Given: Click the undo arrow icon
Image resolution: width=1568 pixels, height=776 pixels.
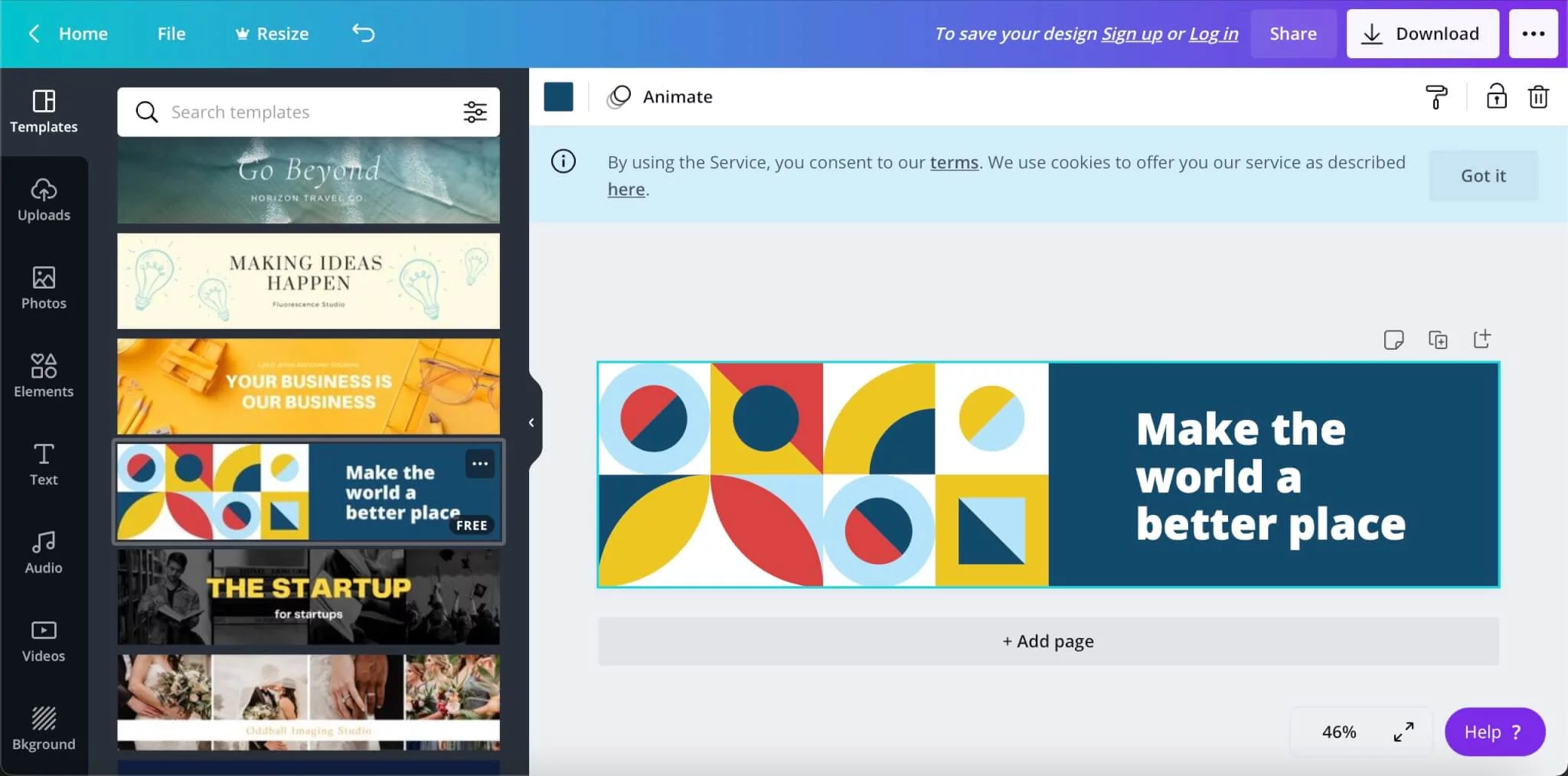Looking at the screenshot, I should [363, 33].
